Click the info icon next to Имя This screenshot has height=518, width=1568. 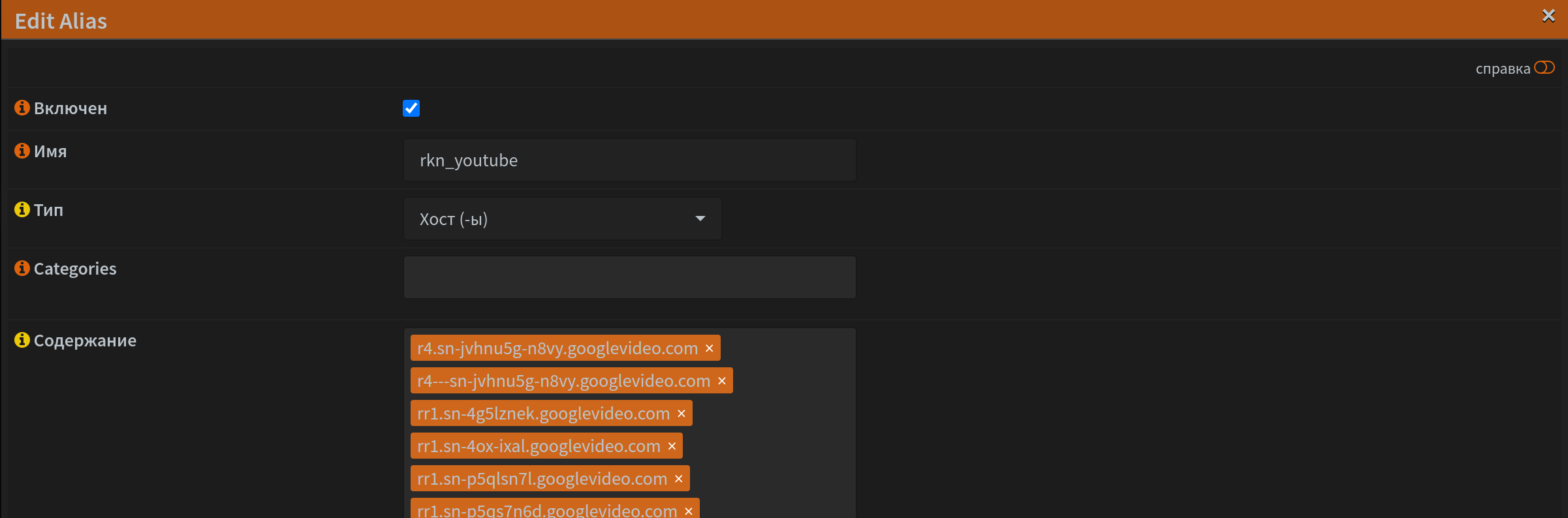click(x=22, y=151)
